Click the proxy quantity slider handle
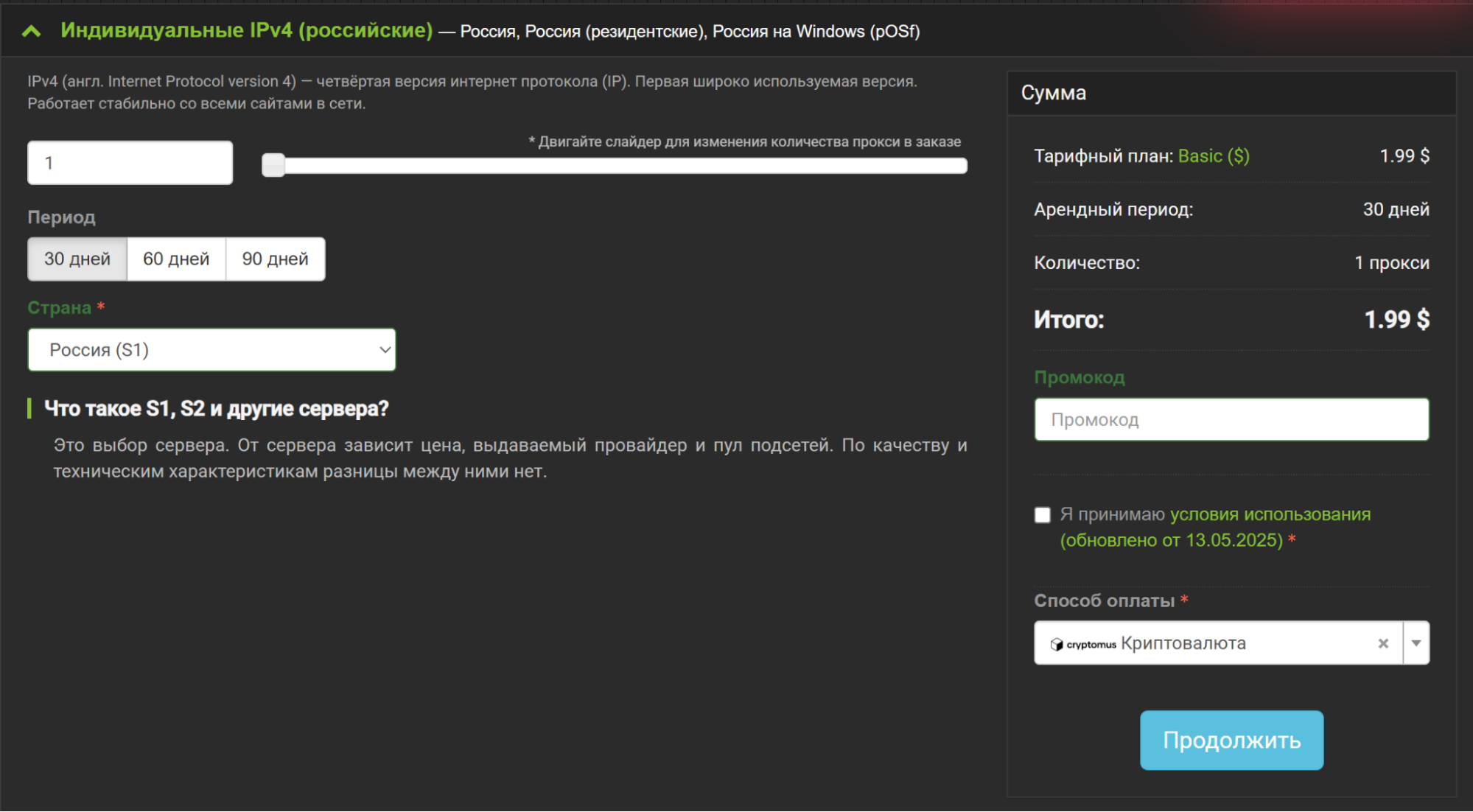The image size is (1473, 812). [x=273, y=165]
